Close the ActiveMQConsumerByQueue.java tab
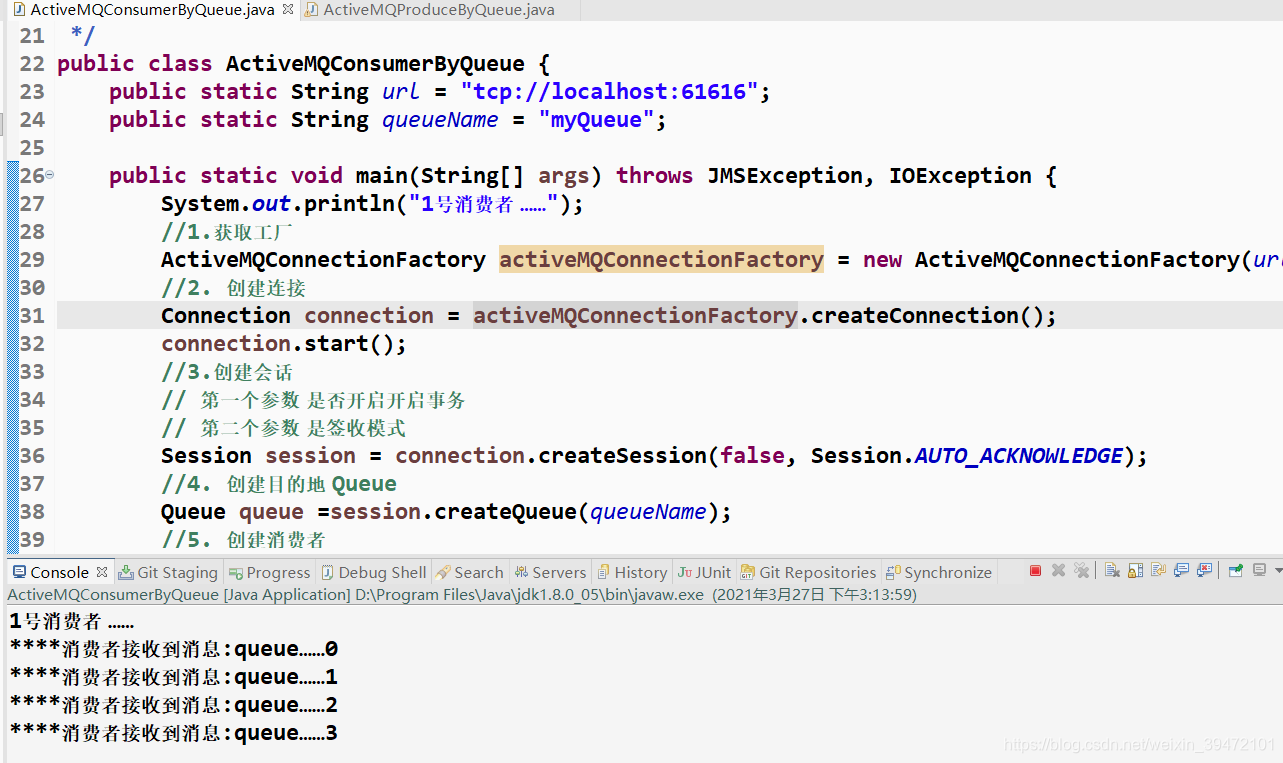This screenshot has height=763, width=1283. click(x=287, y=10)
